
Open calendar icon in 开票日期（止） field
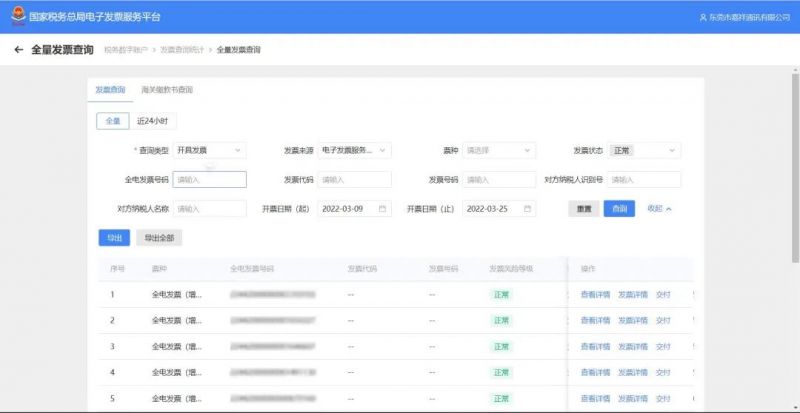coord(527,209)
